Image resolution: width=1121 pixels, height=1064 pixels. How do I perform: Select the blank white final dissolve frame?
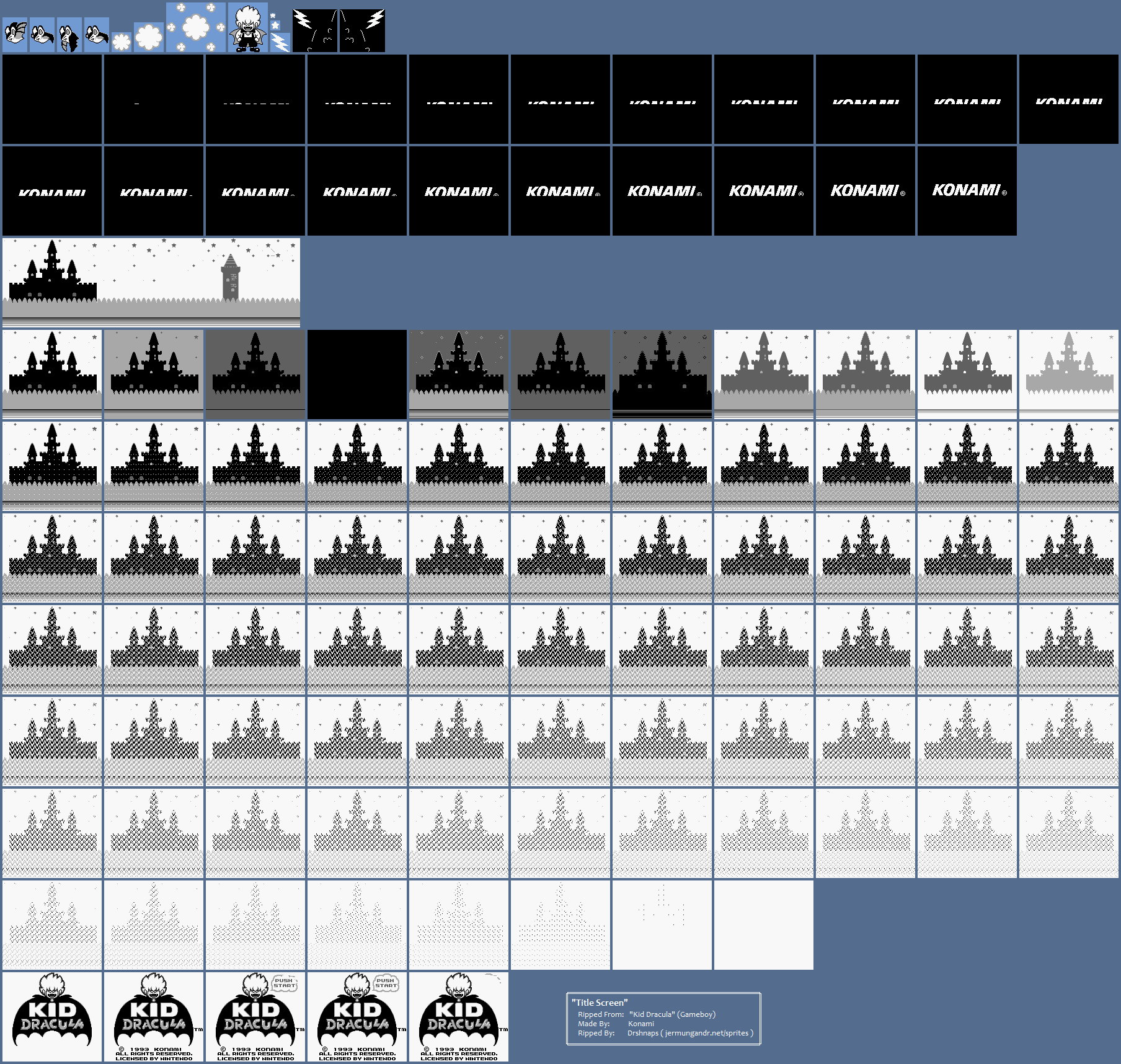point(764,925)
